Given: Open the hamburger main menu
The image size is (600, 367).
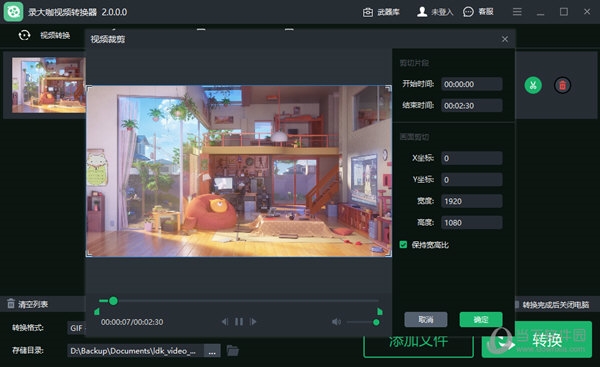Looking at the screenshot, I should 517,12.
